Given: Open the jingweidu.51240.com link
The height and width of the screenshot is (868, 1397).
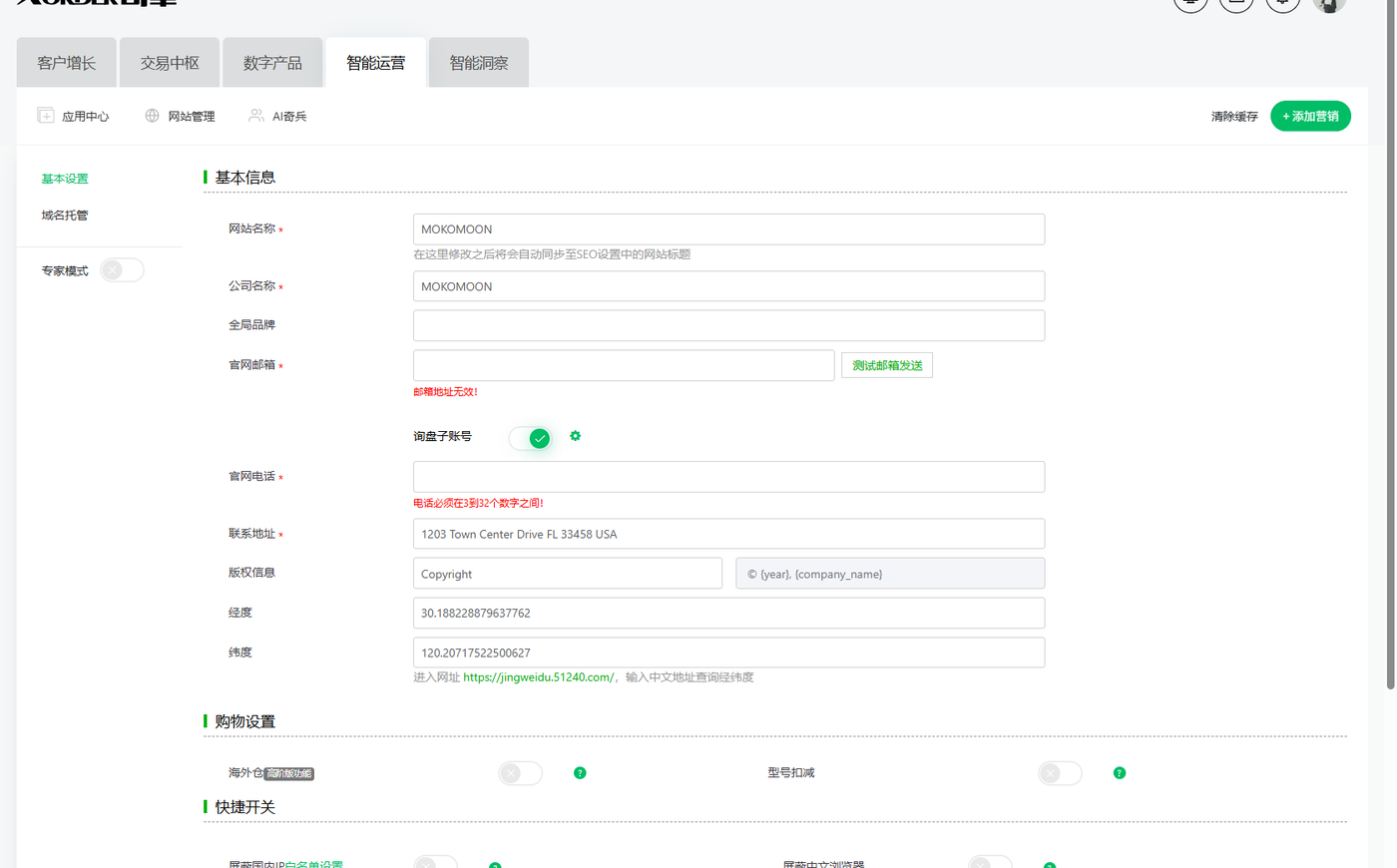Looking at the screenshot, I should pos(539,677).
